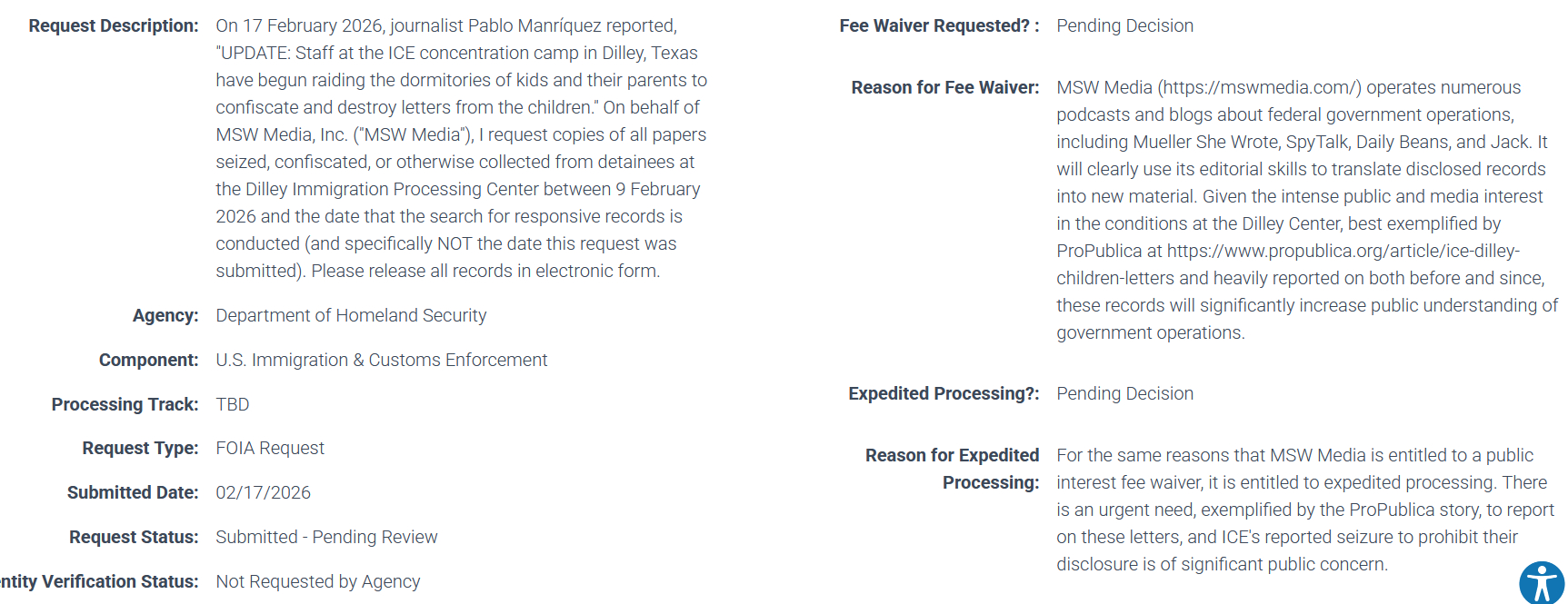Click the Submitted - Pending Review status

point(326,538)
